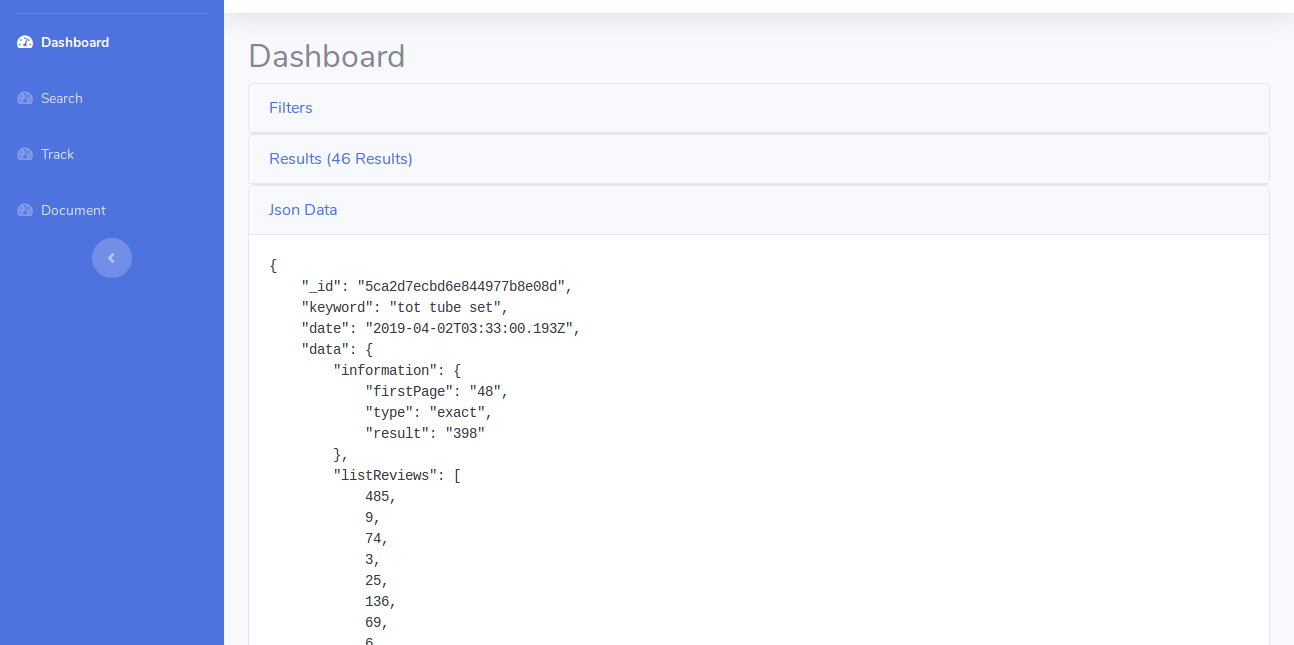
Task: Click the Dashboard page title heading
Action: click(327, 57)
